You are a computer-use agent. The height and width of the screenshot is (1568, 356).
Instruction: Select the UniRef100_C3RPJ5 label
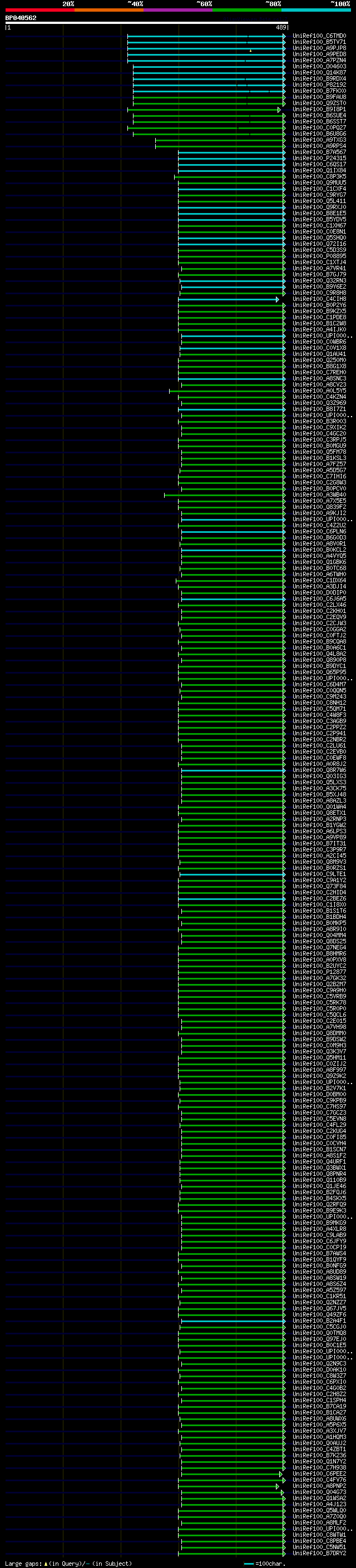319,439
